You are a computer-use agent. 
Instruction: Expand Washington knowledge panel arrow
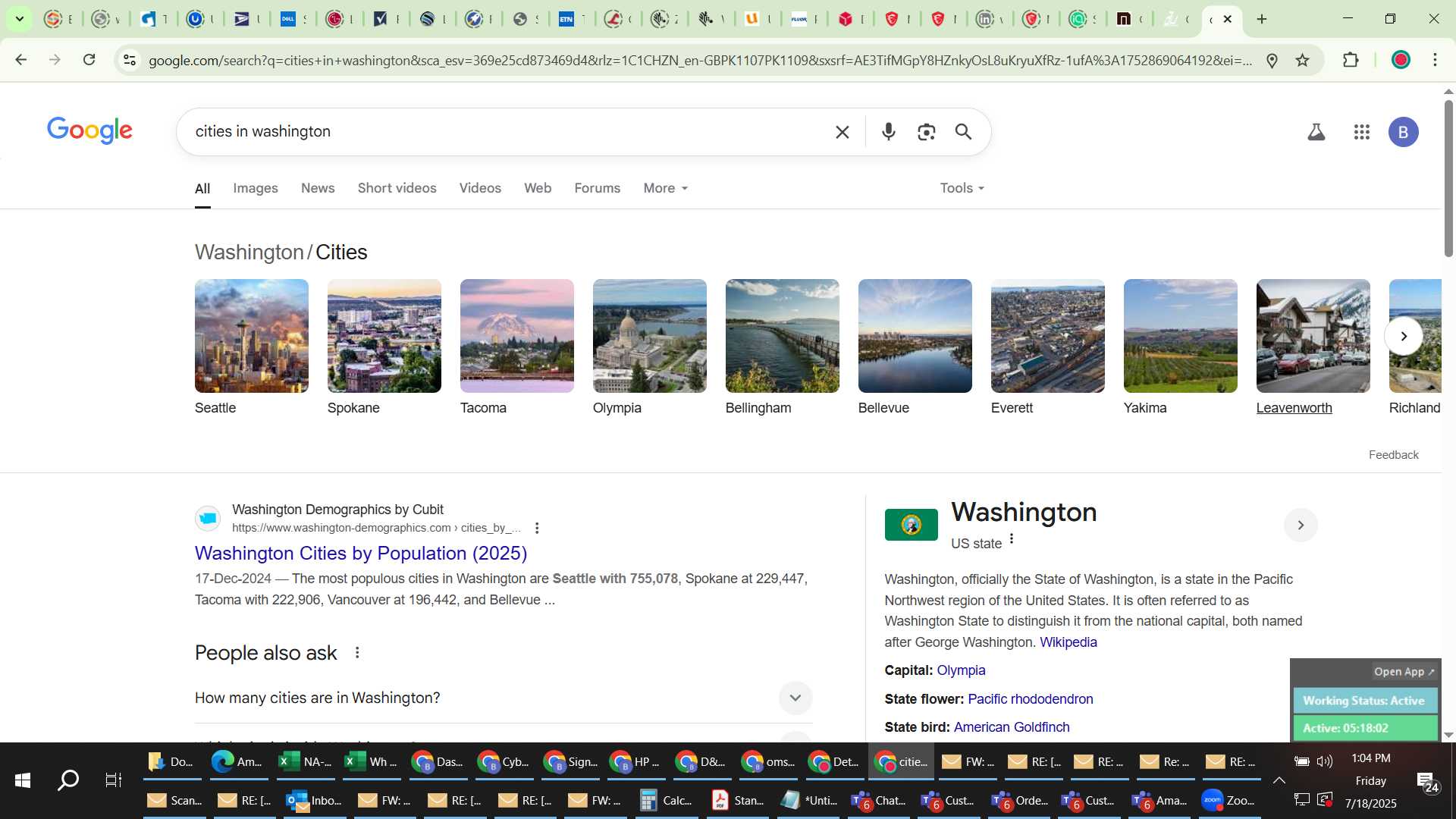click(1301, 525)
